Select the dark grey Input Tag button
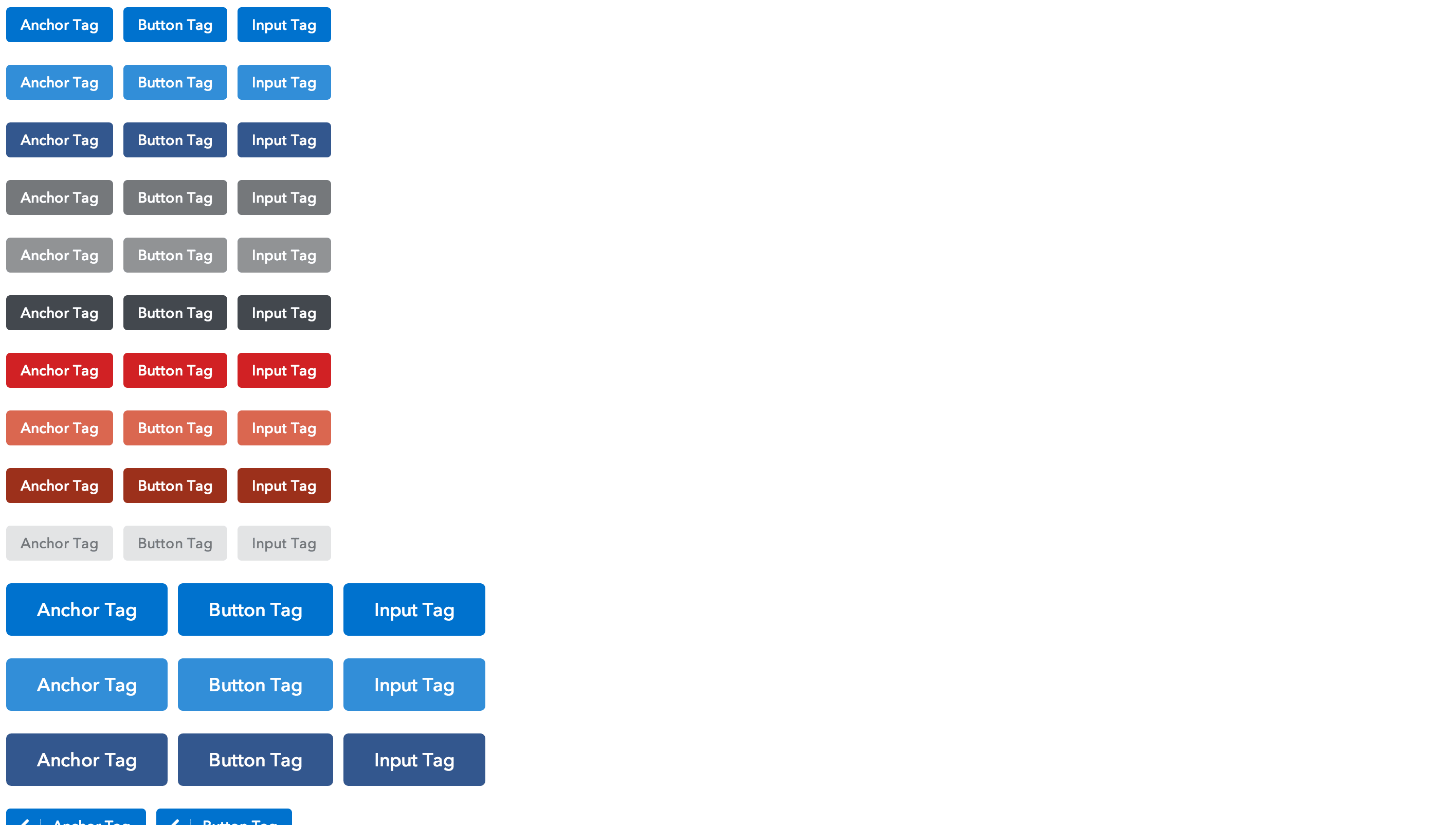 [284, 313]
